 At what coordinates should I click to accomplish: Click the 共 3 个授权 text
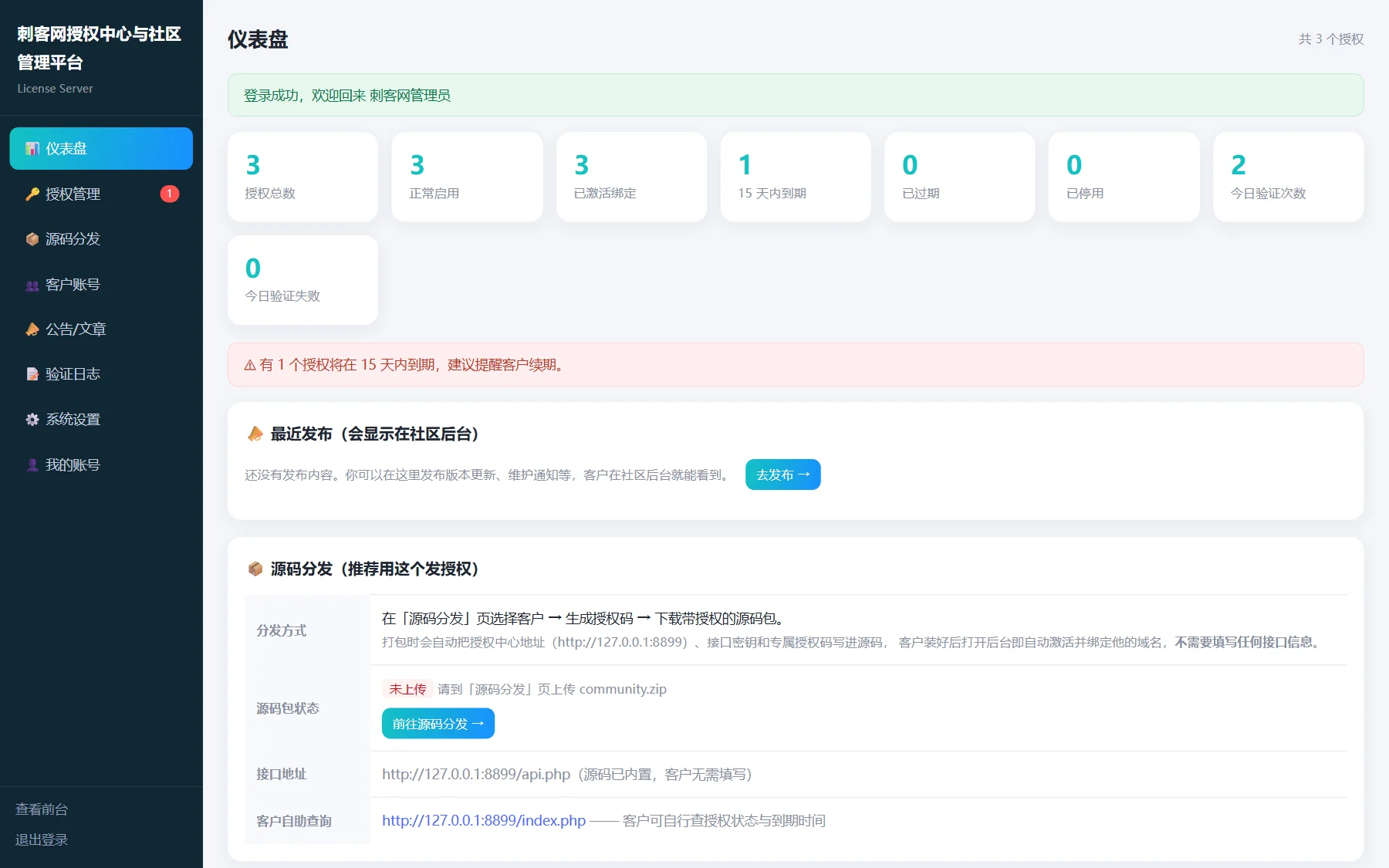[1331, 39]
